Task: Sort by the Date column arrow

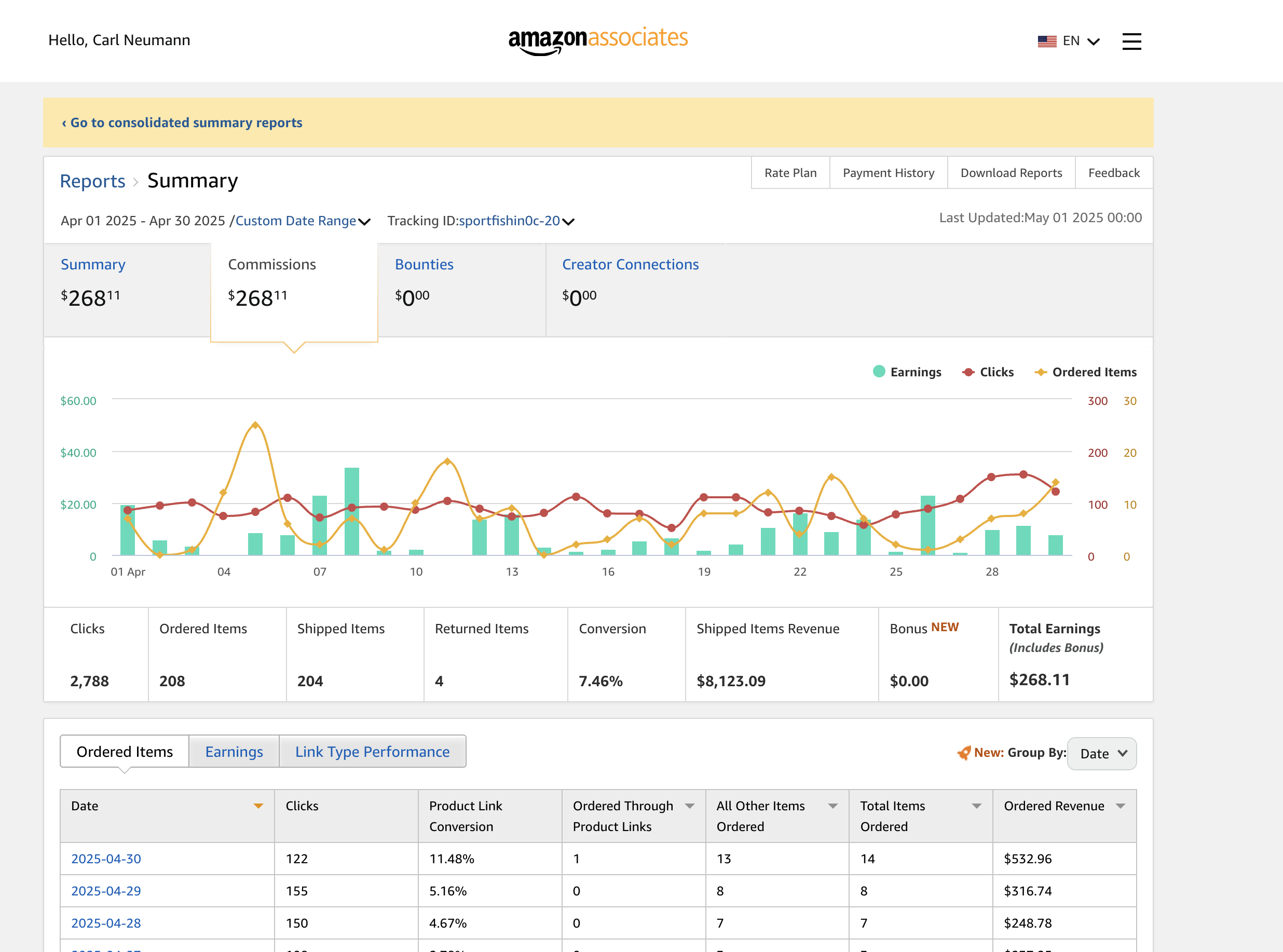Action: pos(258,806)
